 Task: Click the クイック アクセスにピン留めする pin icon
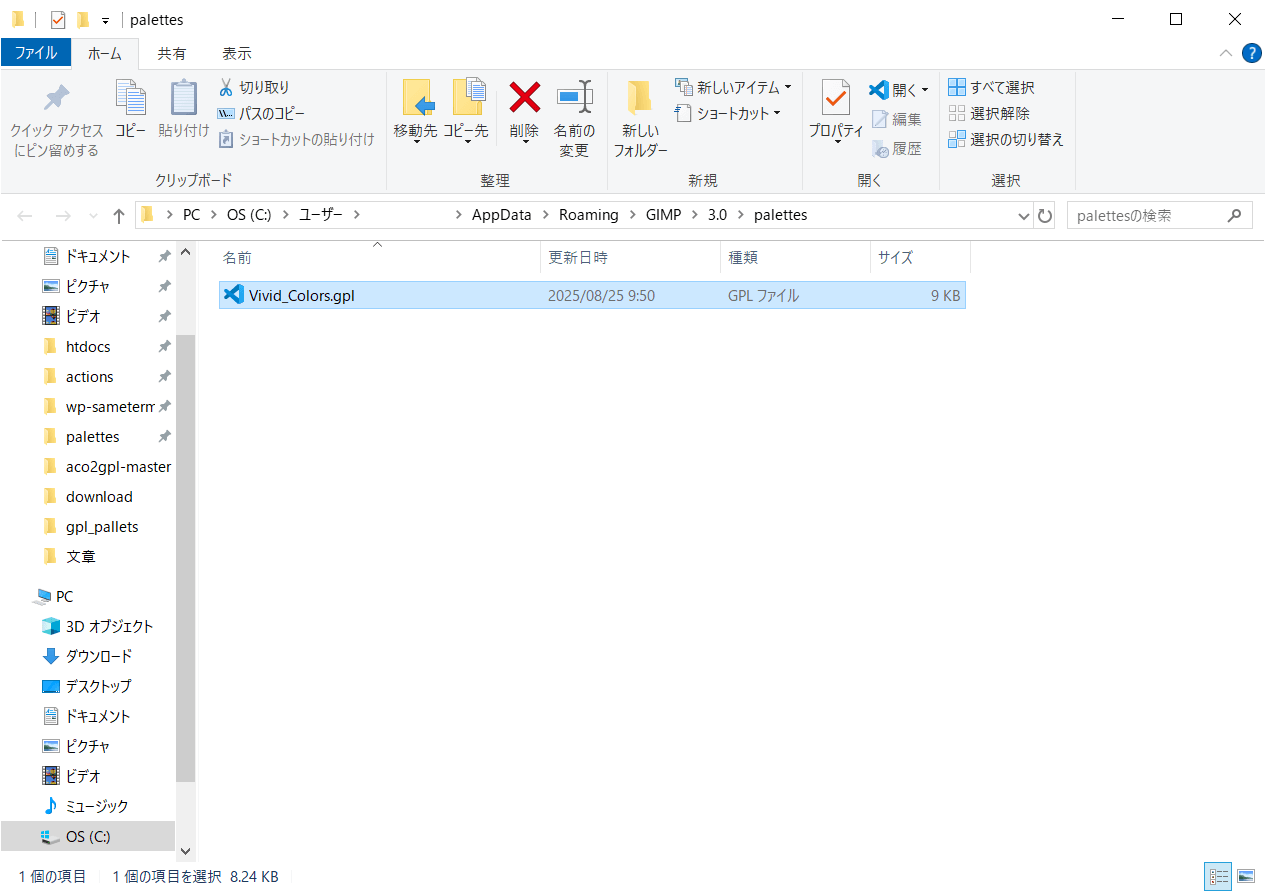[x=56, y=99]
